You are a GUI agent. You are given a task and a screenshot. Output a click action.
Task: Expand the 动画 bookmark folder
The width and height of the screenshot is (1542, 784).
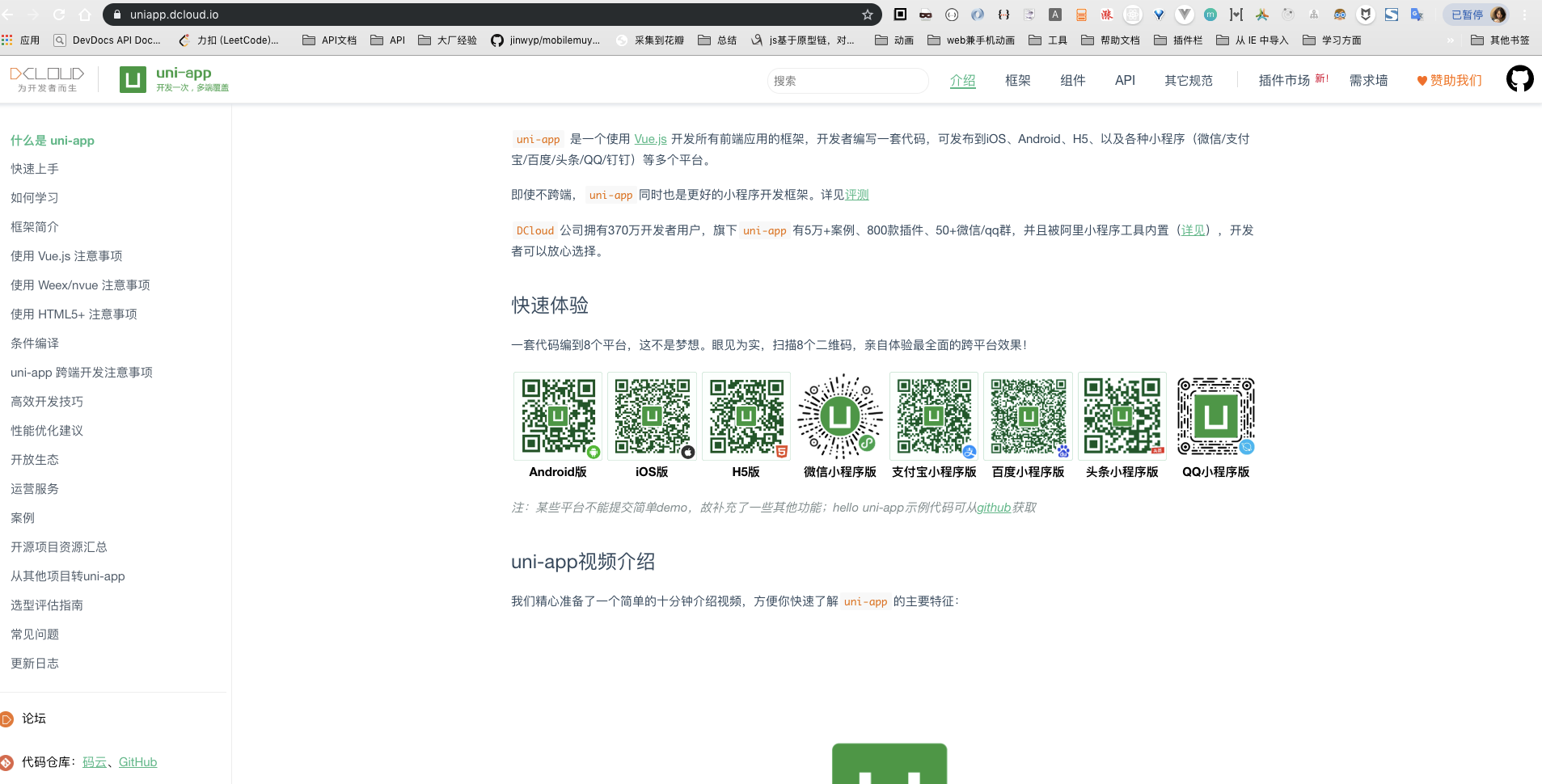(894, 40)
